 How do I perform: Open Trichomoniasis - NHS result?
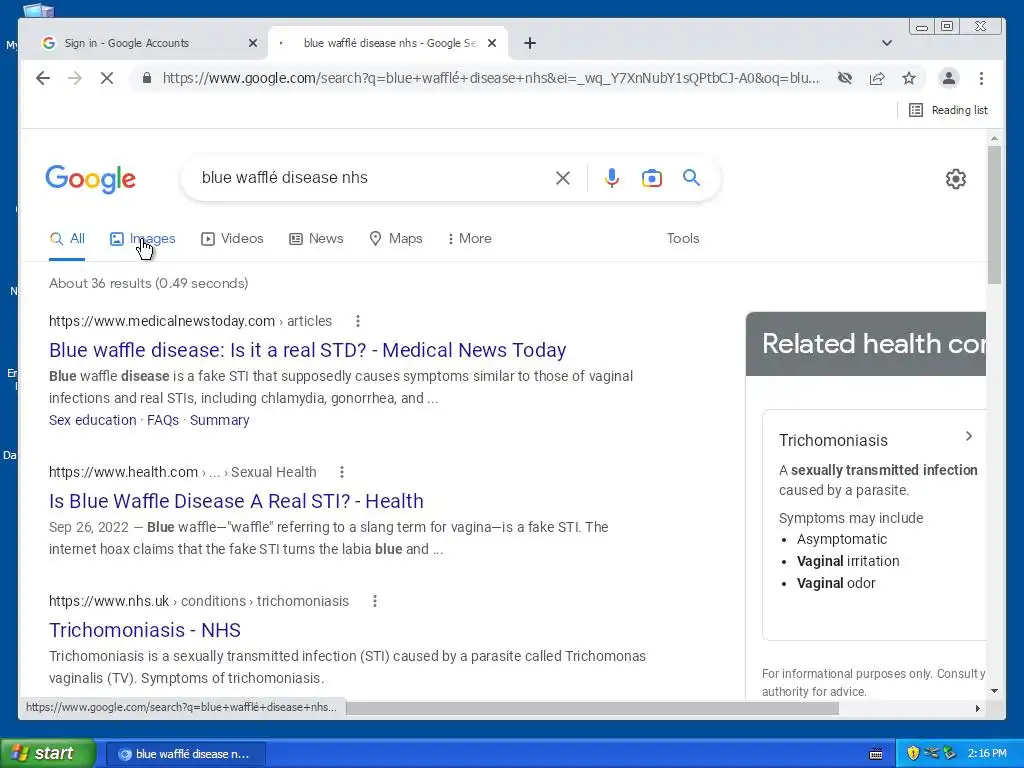(x=145, y=630)
